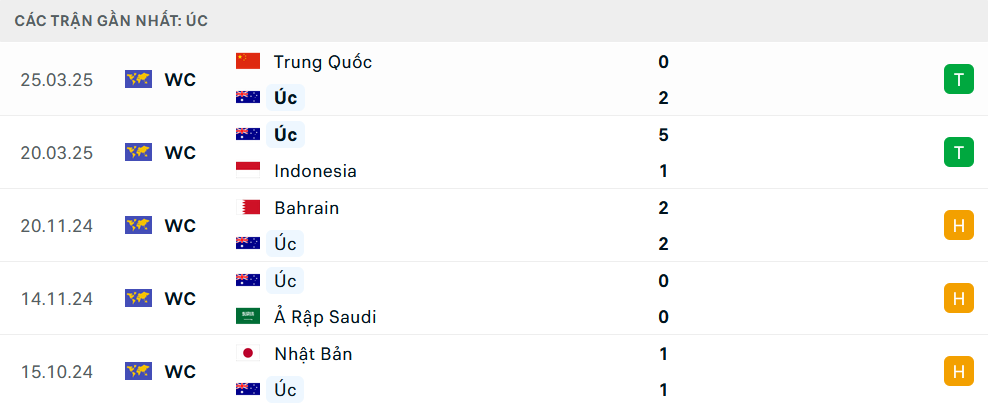Open the Nhật Bản team link
The width and height of the screenshot is (988, 407).
pyautogui.click(x=313, y=354)
